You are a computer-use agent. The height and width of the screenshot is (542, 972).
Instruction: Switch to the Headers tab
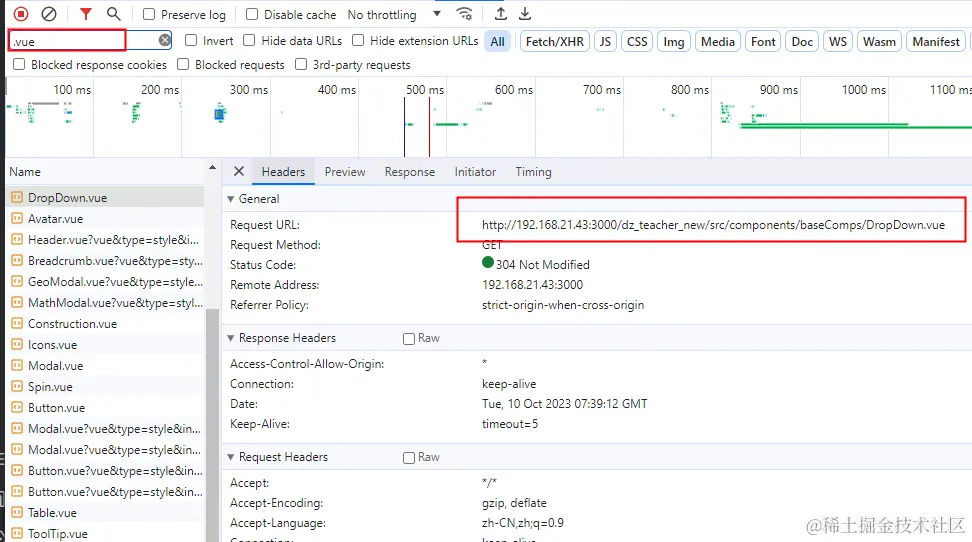pos(283,172)
